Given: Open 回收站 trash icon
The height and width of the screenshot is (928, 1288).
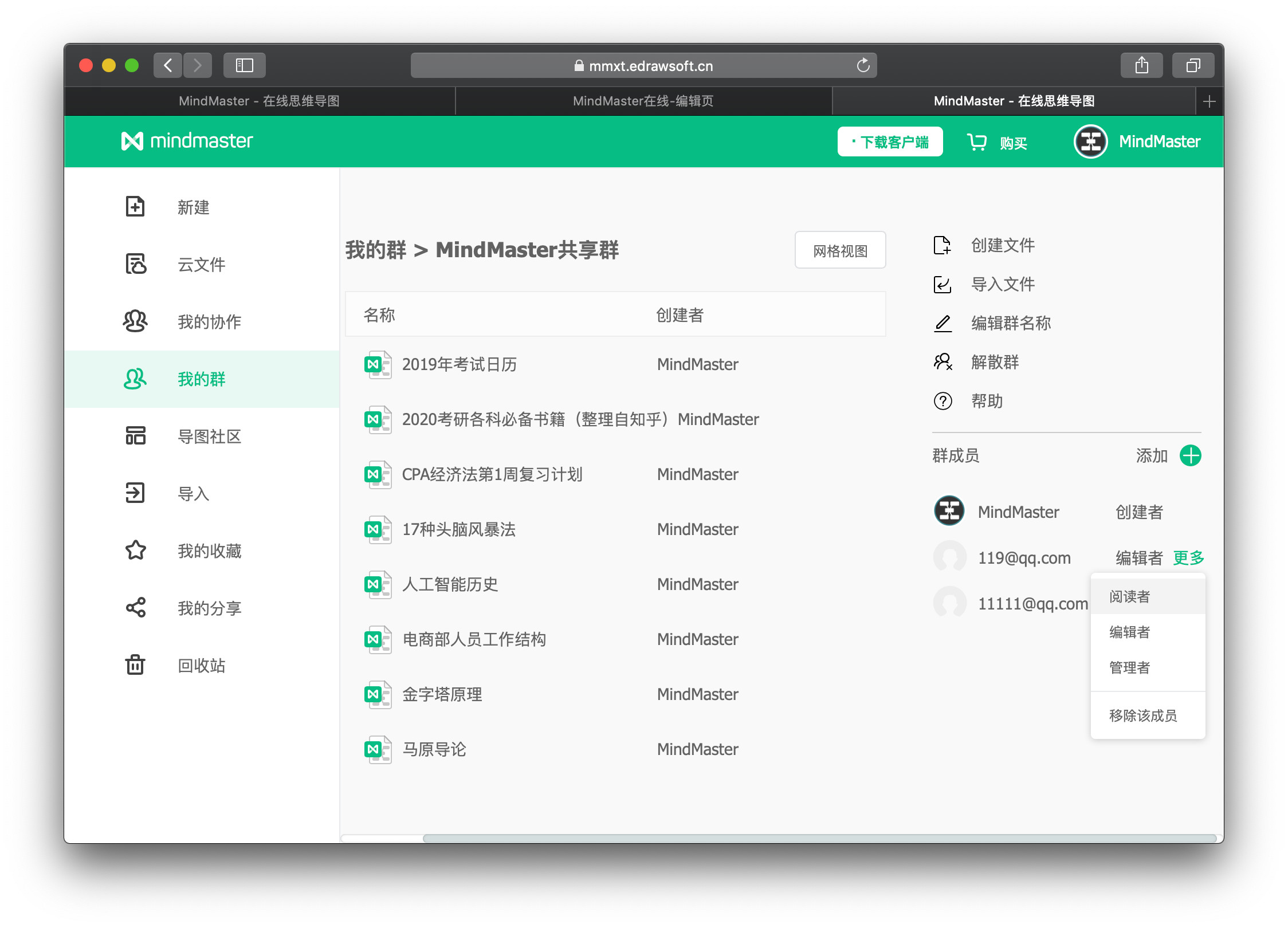Looking at the screenshot, I should coord(135,664).
